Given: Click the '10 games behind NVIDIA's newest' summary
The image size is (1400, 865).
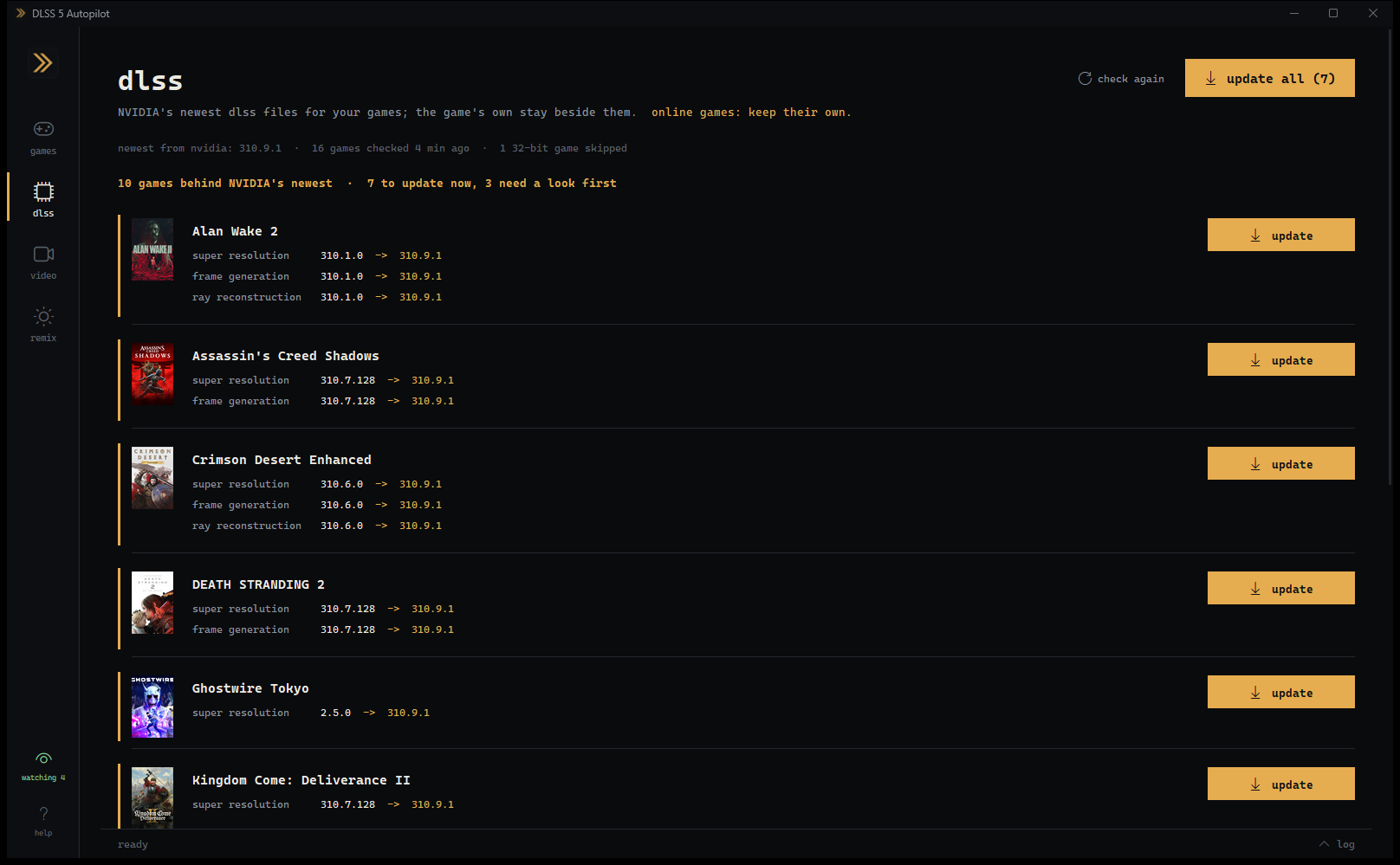Looking at the screenshot, I should 225,184.
